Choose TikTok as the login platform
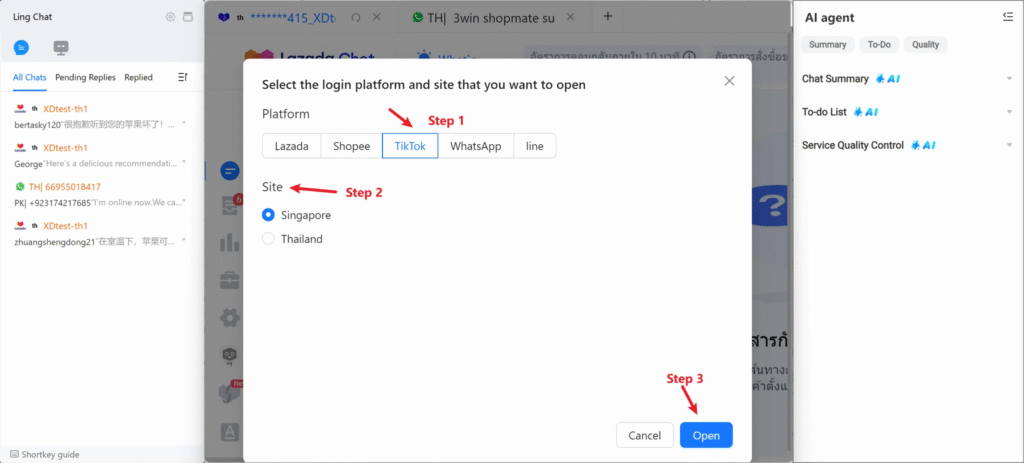 410,146
